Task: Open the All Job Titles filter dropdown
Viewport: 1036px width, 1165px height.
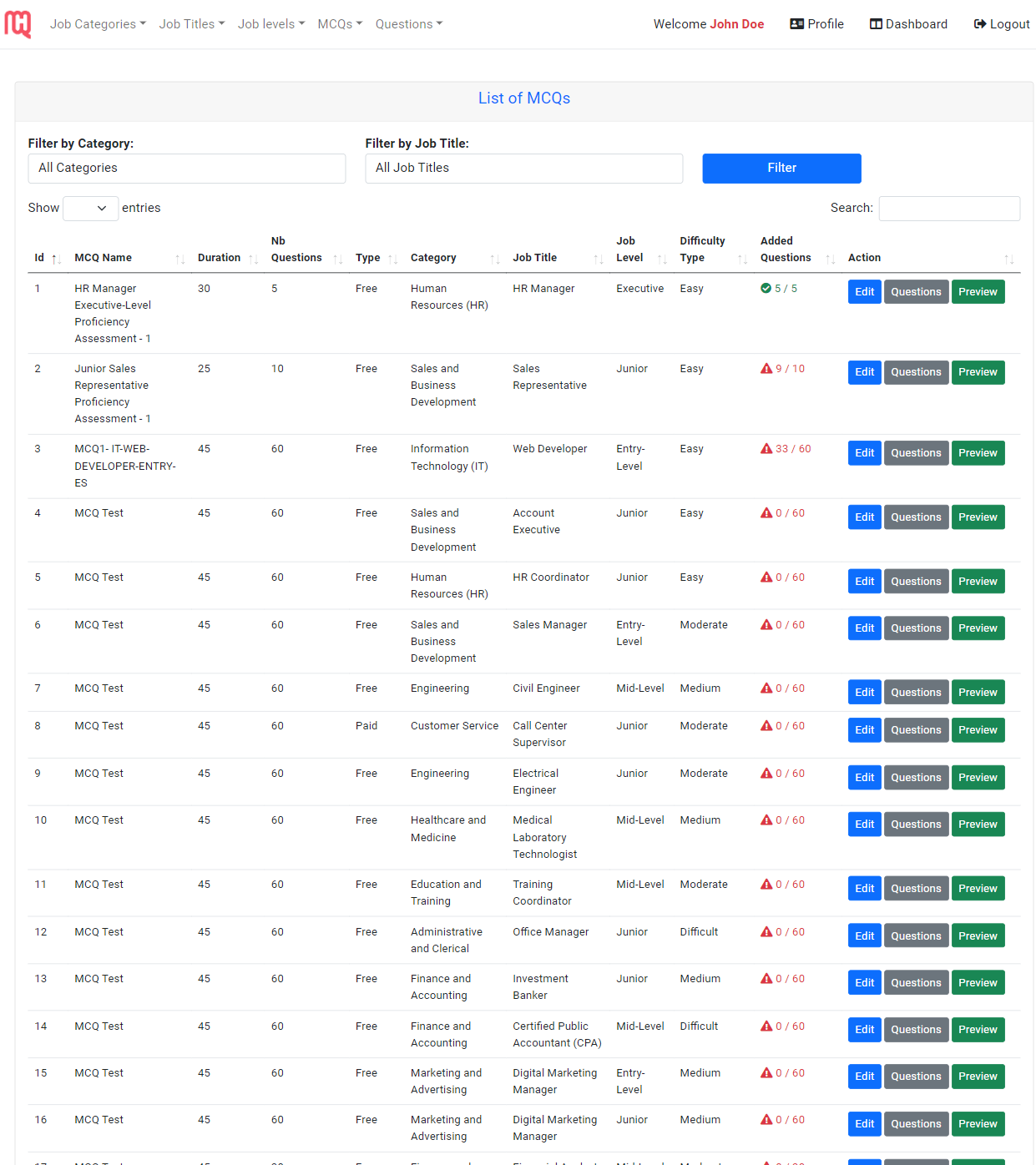Action: (x=523, y=168)
